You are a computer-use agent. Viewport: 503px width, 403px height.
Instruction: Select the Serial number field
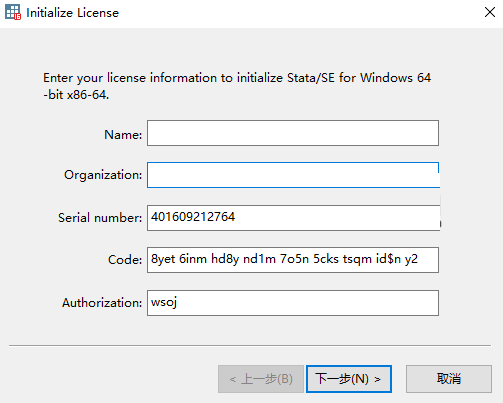[x=293, y=218]
